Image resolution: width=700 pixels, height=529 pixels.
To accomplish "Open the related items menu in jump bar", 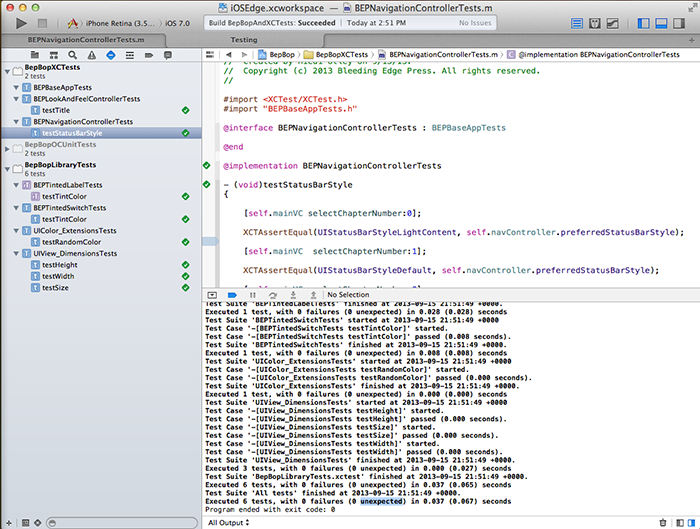I will point(210,54).
